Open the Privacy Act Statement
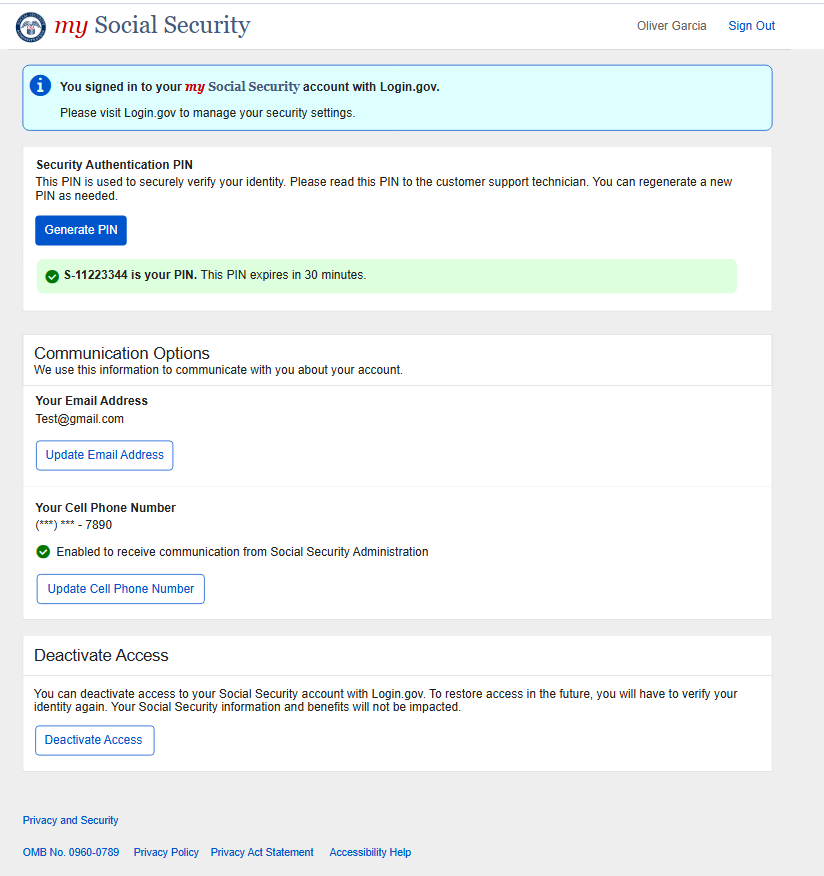Screen dimensions: 824x876 pos(262,853)
